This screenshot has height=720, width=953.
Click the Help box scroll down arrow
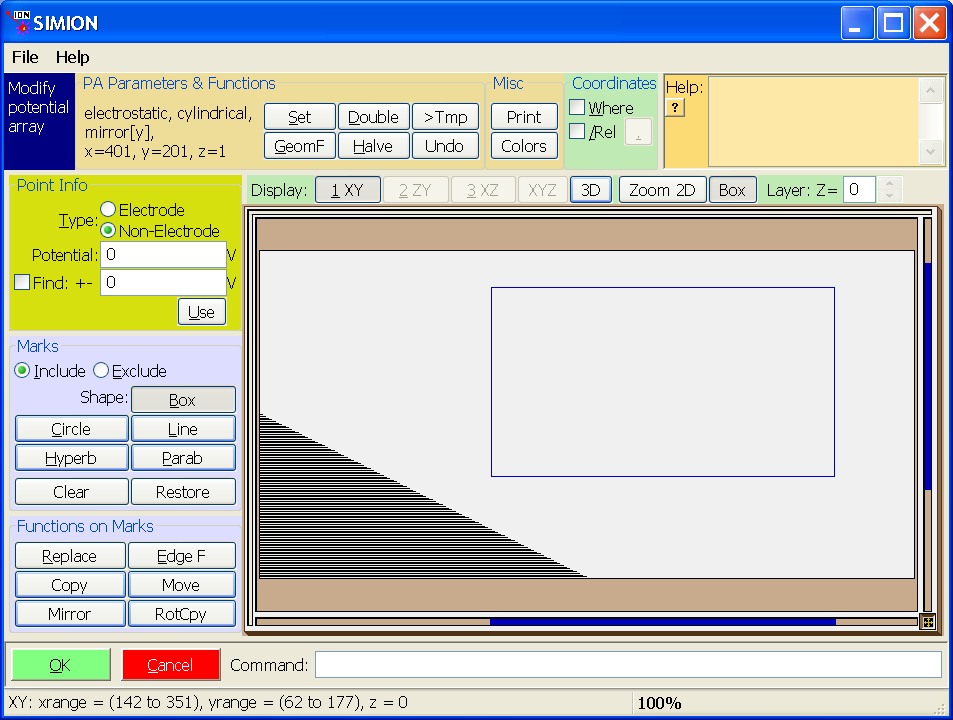(x=931, y=152)
